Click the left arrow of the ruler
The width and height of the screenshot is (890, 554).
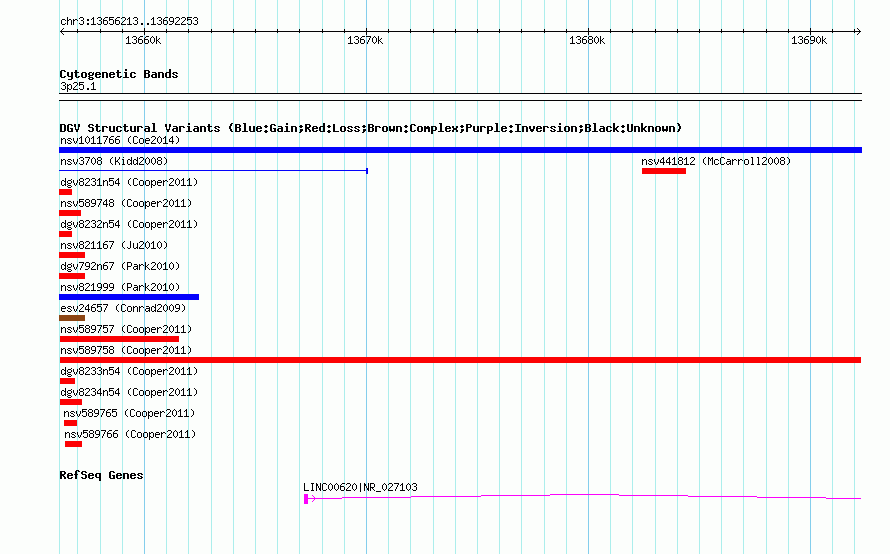pos(62,32)
